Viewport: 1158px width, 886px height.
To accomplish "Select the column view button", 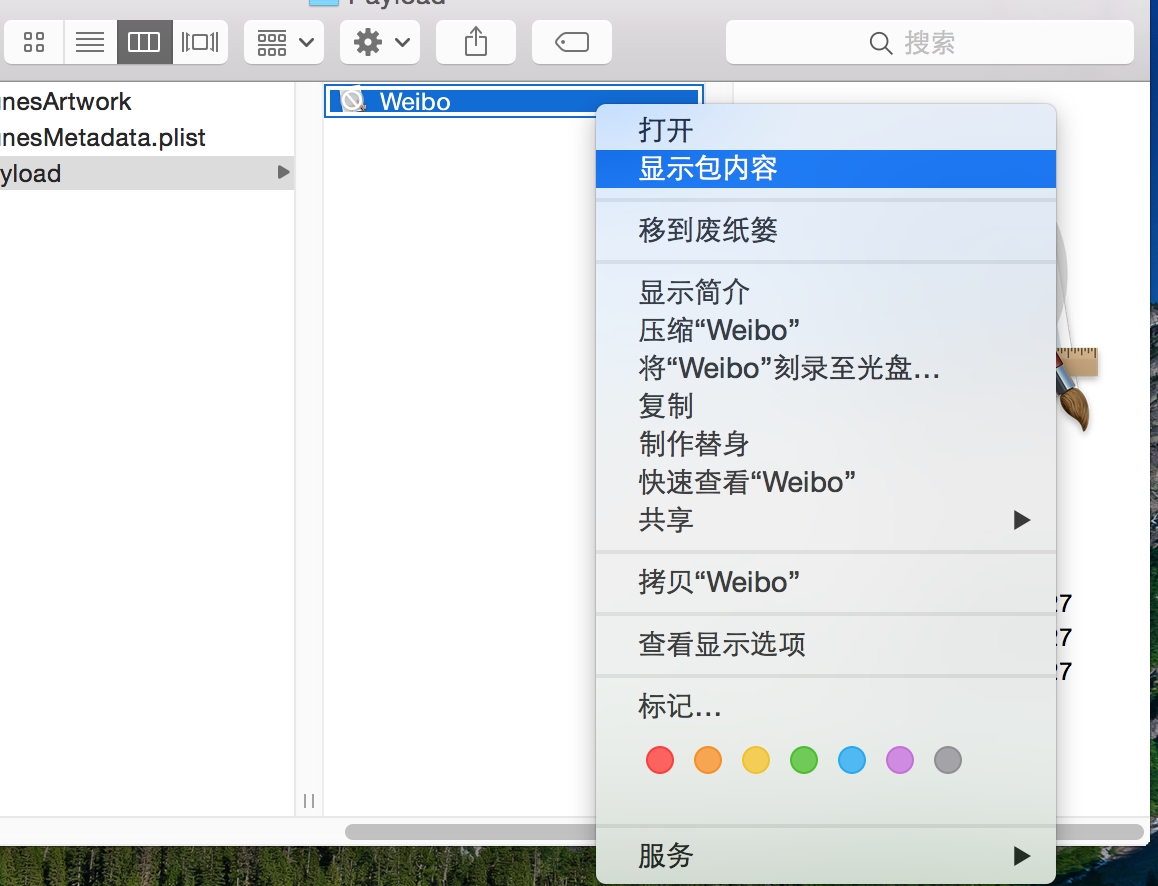I will (x=144, y=42).
